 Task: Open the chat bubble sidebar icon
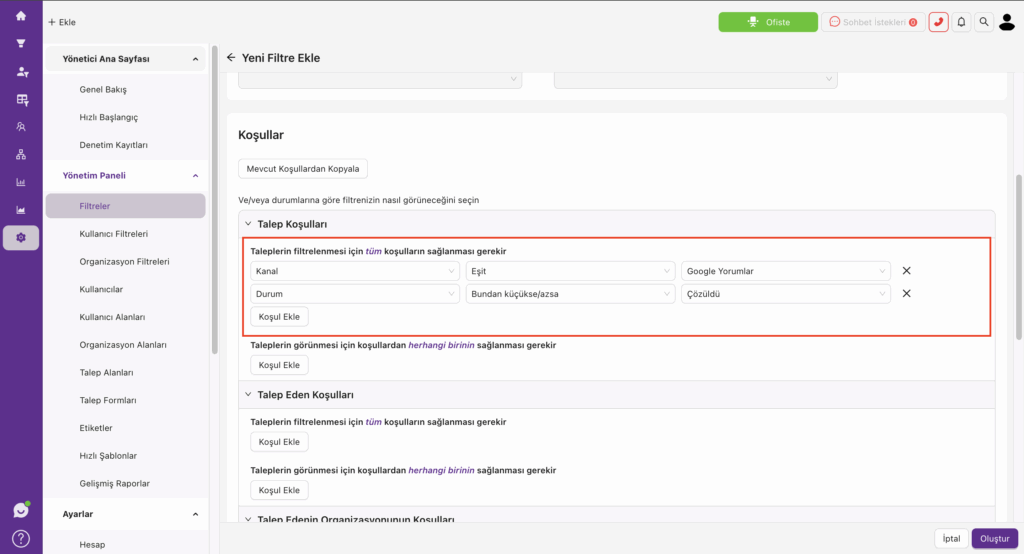click(21, 510)
